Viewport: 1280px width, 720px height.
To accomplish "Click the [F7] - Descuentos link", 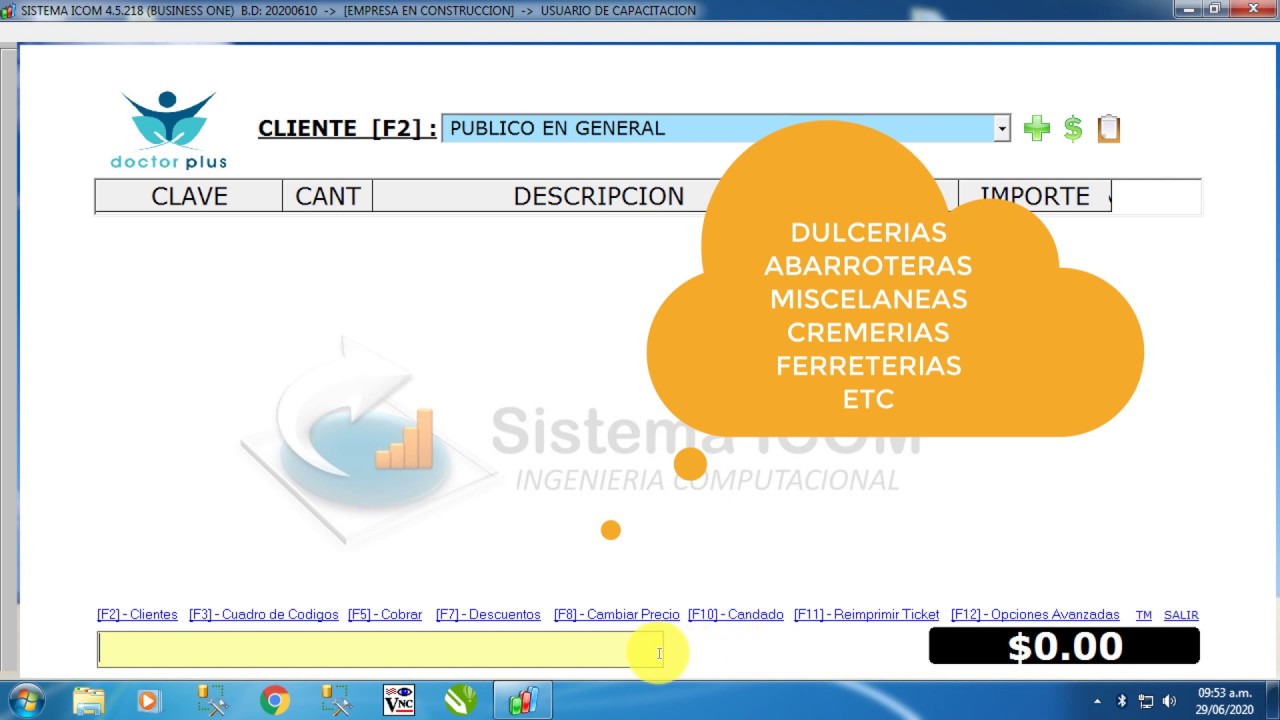I will [488, 615].
